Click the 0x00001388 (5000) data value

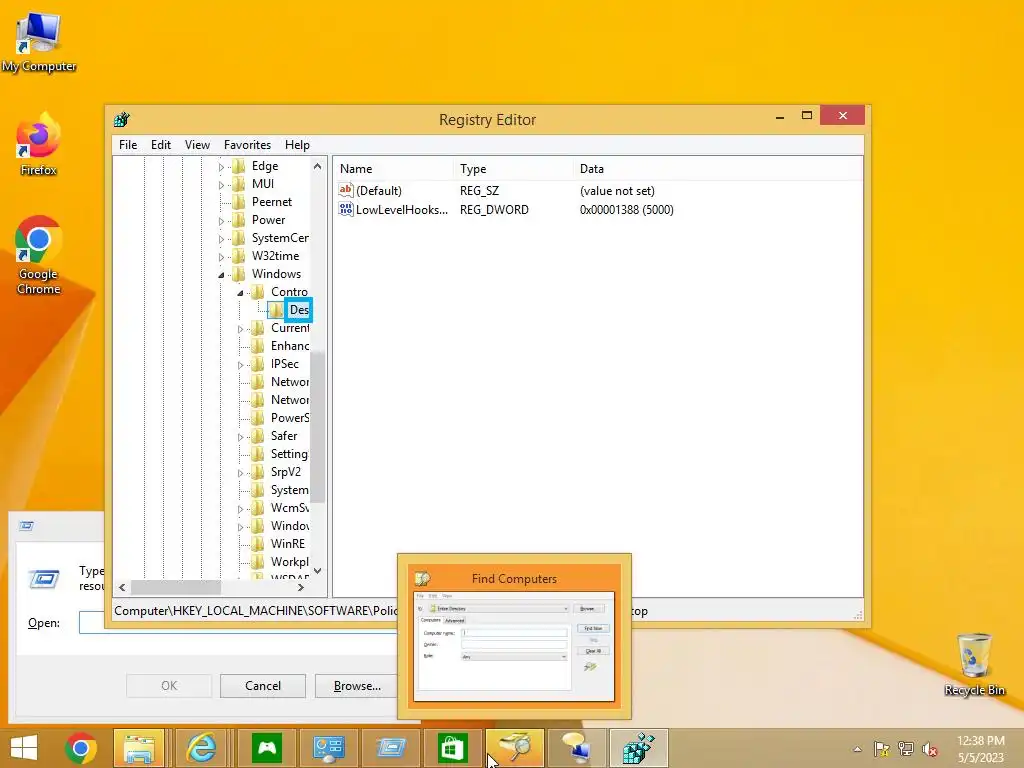[626, 210]
